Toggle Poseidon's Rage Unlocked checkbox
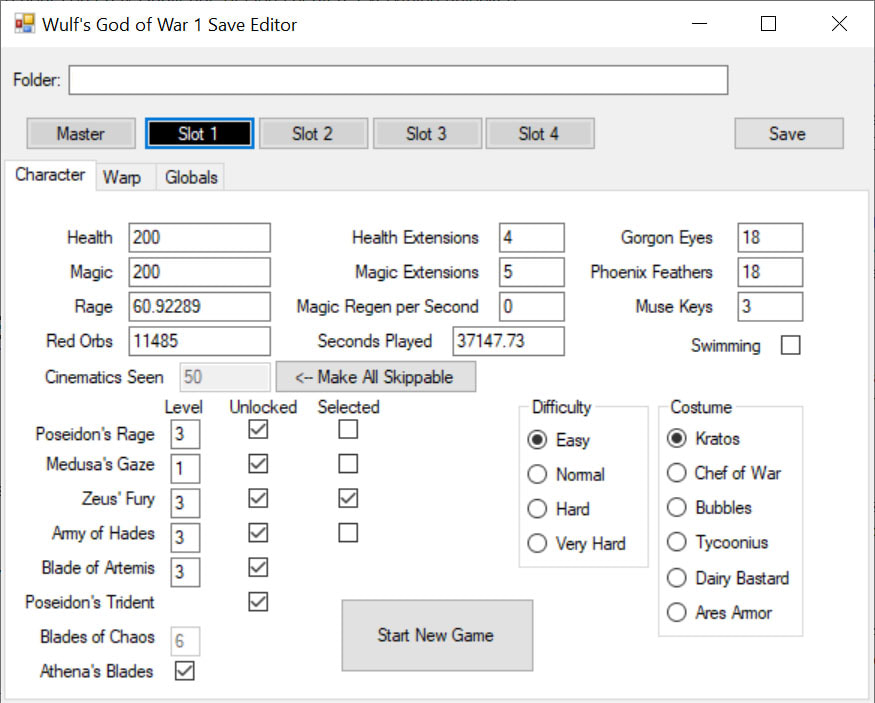875x703 pixels. point(258,429)
